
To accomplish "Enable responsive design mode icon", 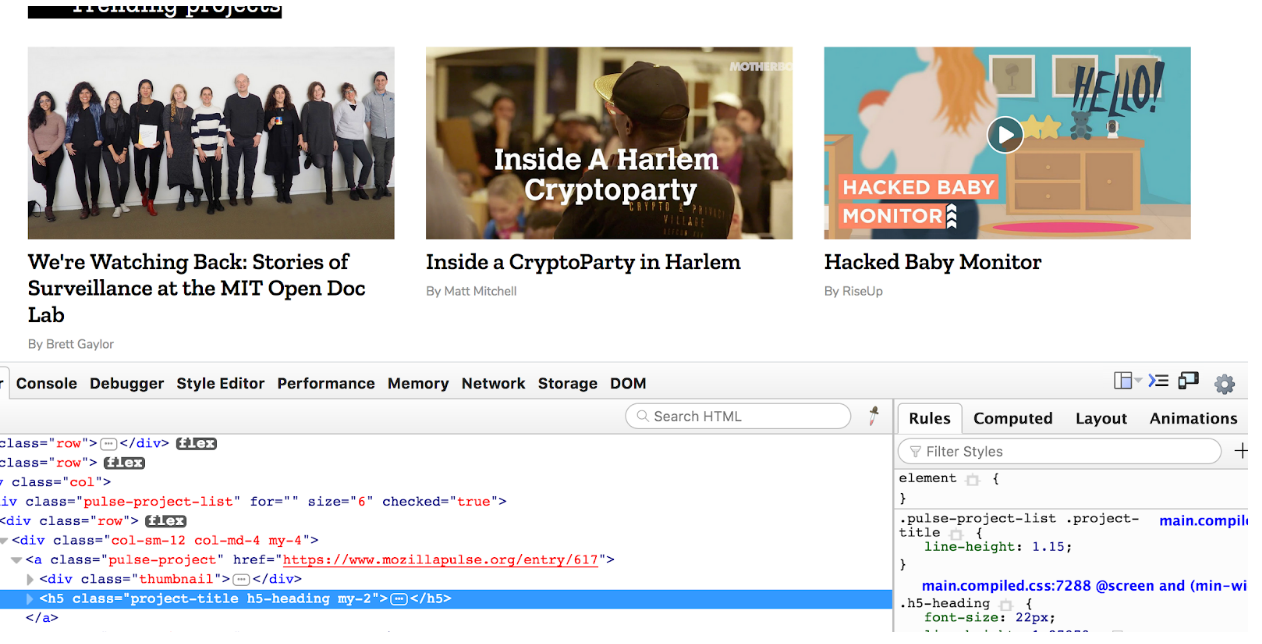I will point(1188,380).
